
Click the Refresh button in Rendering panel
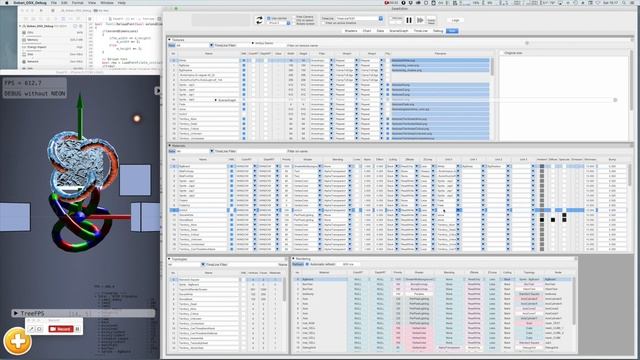[298, 264]
